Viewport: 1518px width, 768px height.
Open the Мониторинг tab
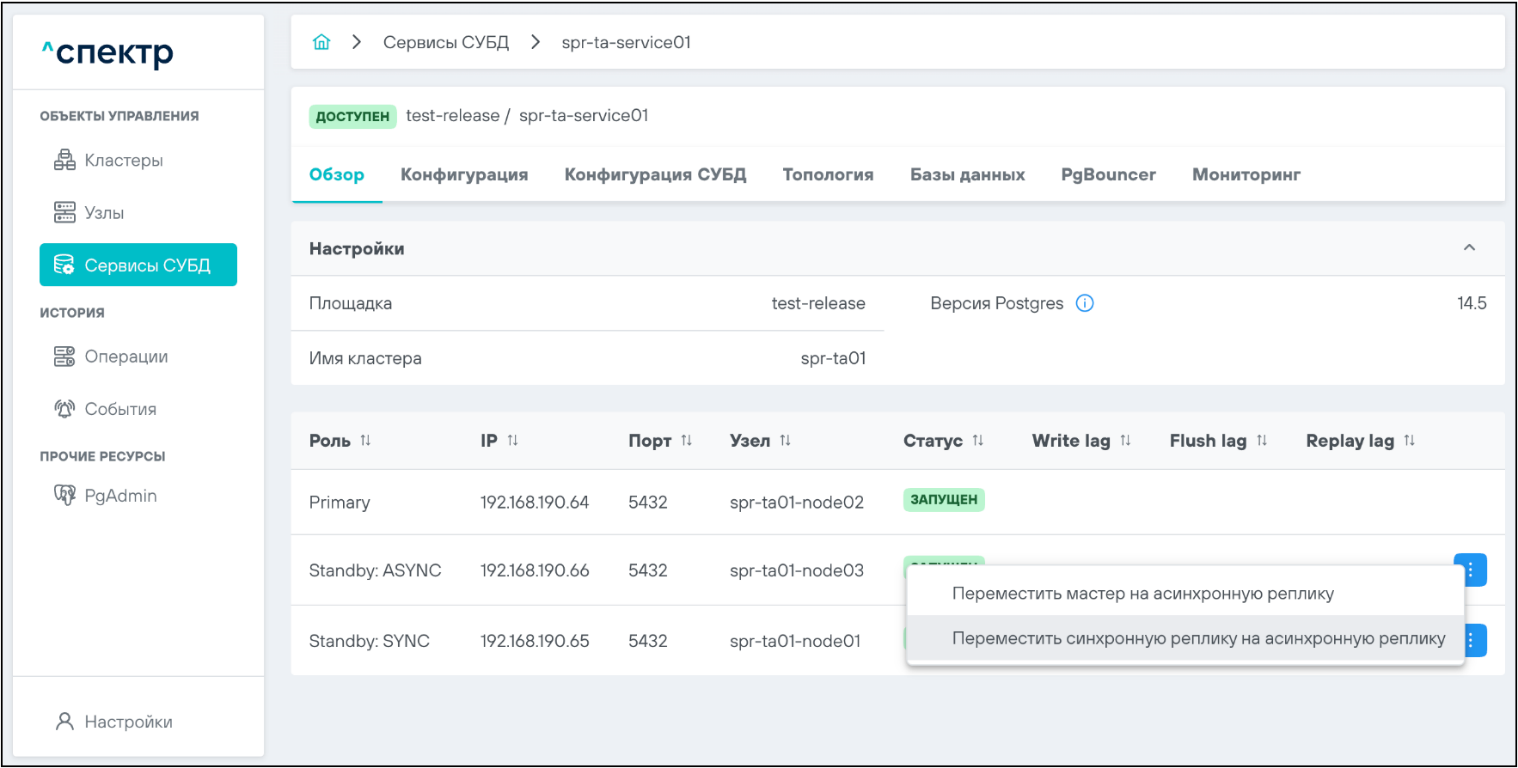click(1246, 175)
